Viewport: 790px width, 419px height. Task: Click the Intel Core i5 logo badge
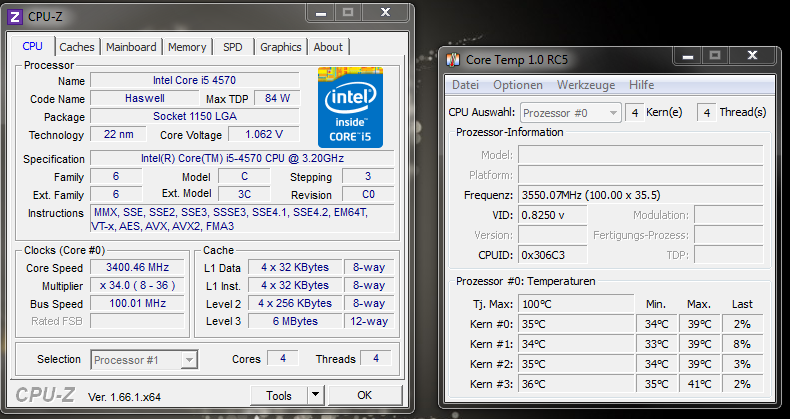pos(350,107)
